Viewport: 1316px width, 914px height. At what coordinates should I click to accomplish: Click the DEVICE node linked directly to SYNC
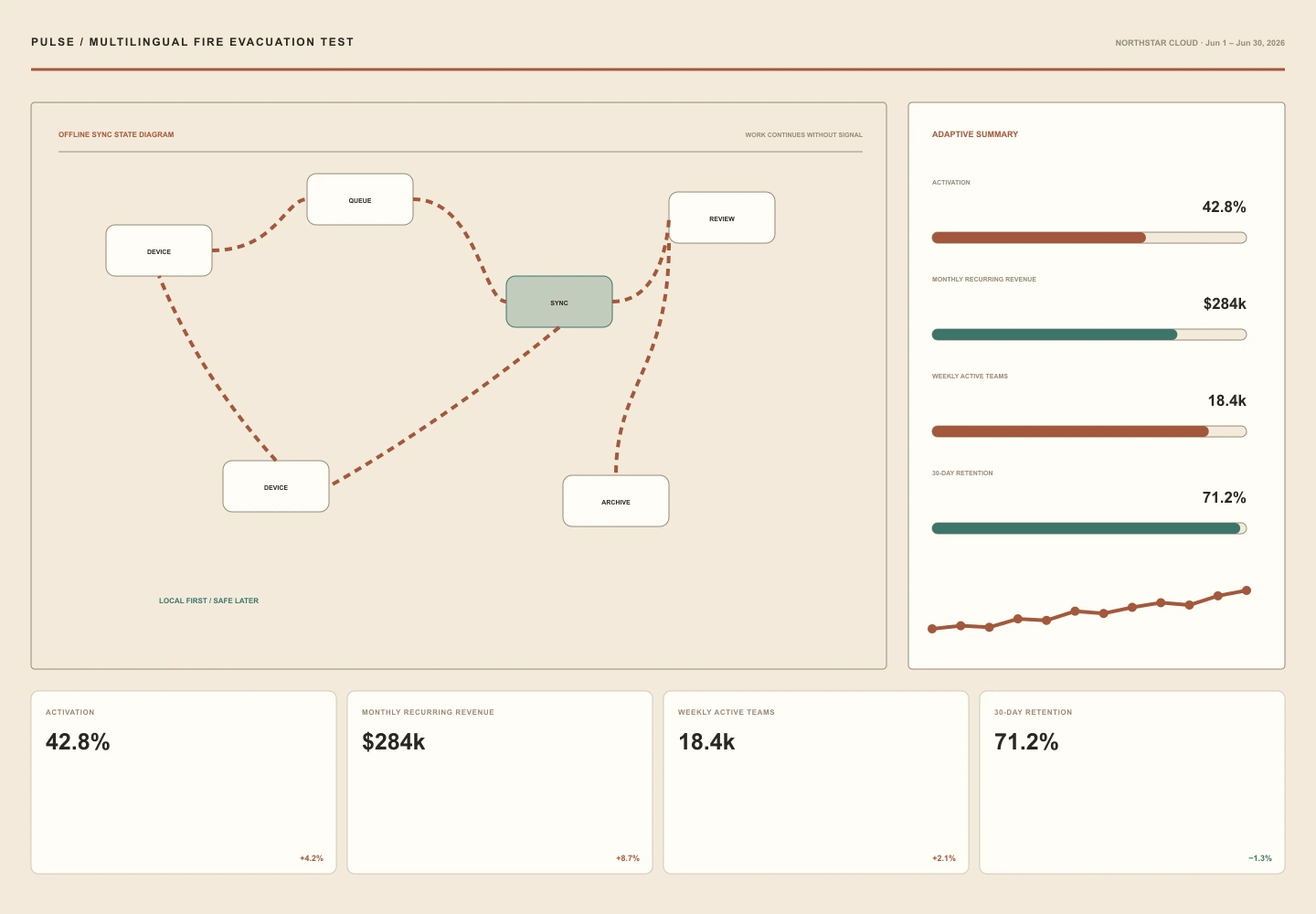[276, 486]
